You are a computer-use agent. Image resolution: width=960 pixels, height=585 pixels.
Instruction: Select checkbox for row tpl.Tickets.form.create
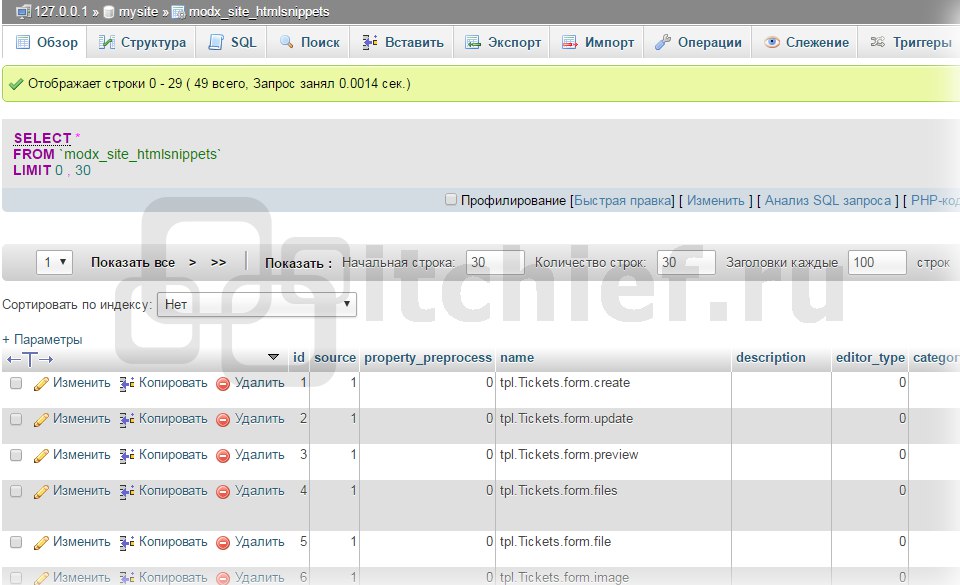[16, 383]
